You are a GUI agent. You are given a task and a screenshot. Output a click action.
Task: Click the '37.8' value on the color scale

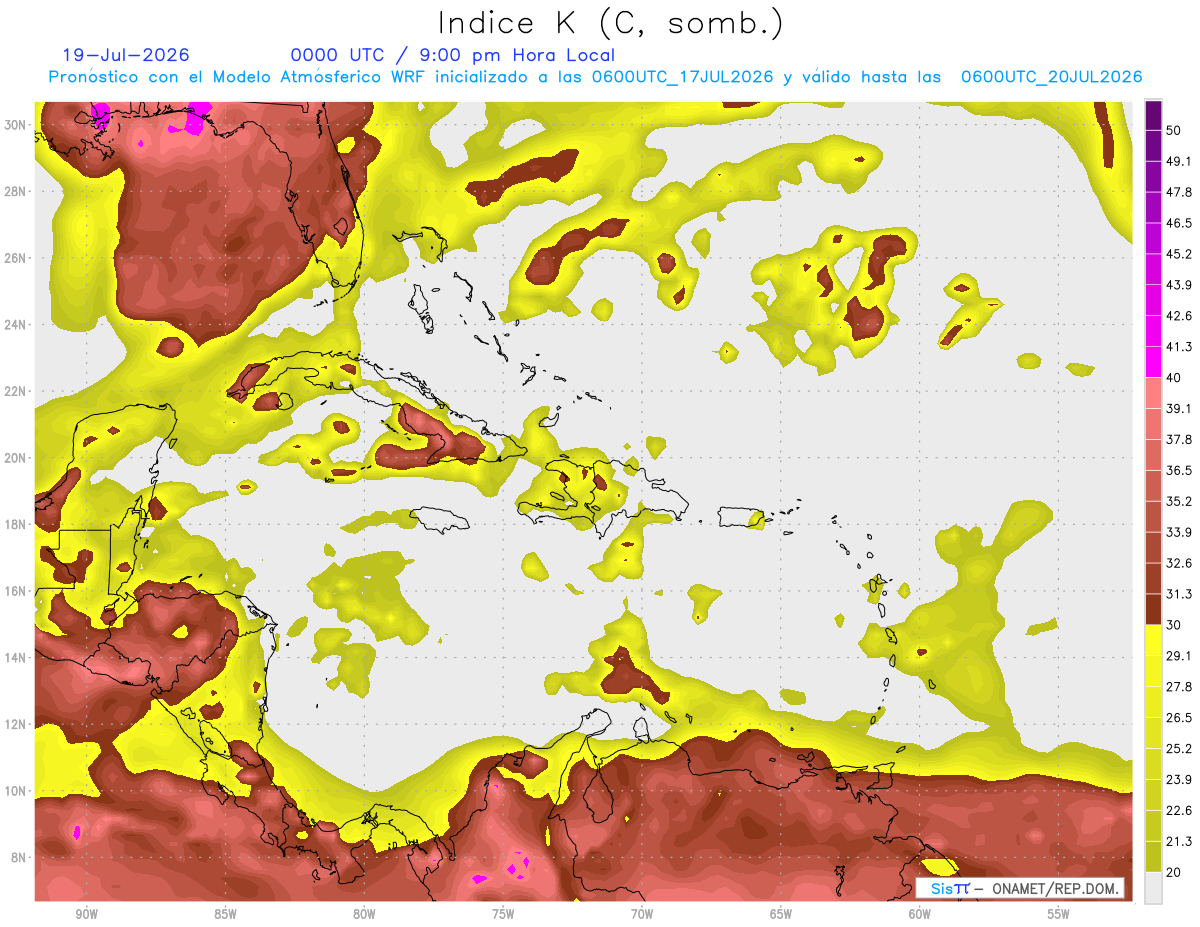(x=1179, y=440)
